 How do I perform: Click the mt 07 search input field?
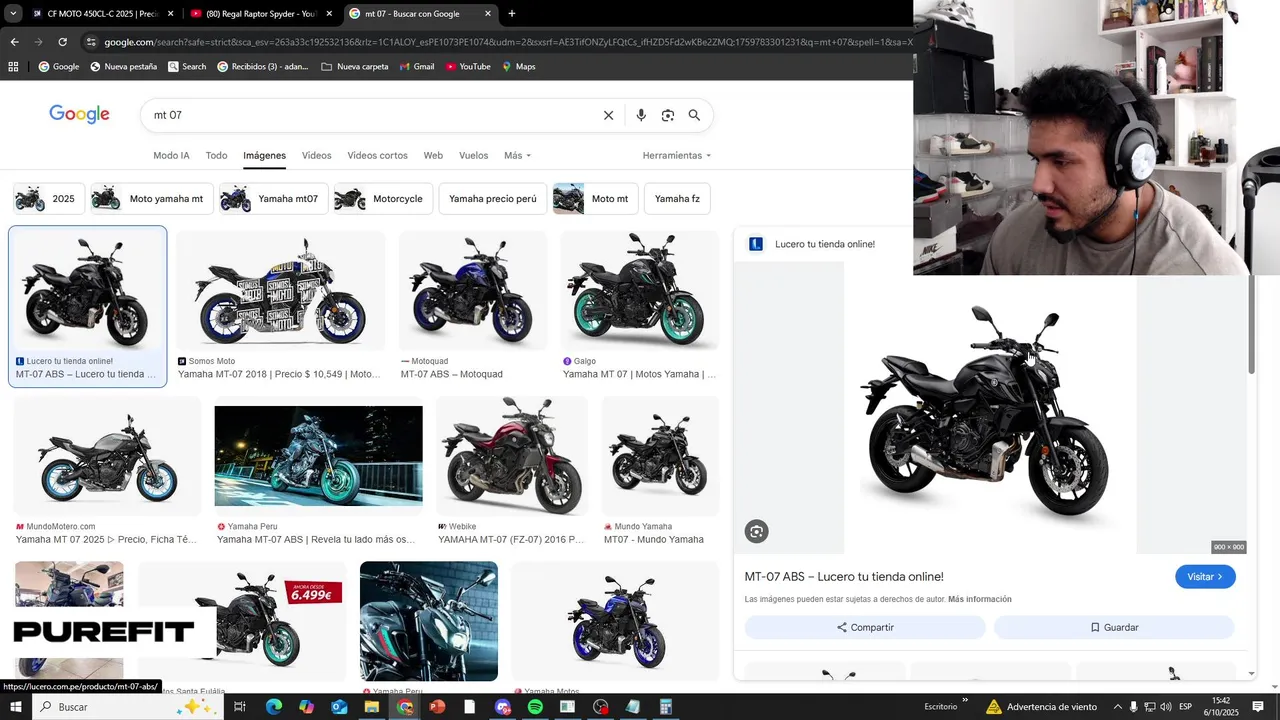tap(370, 115)
